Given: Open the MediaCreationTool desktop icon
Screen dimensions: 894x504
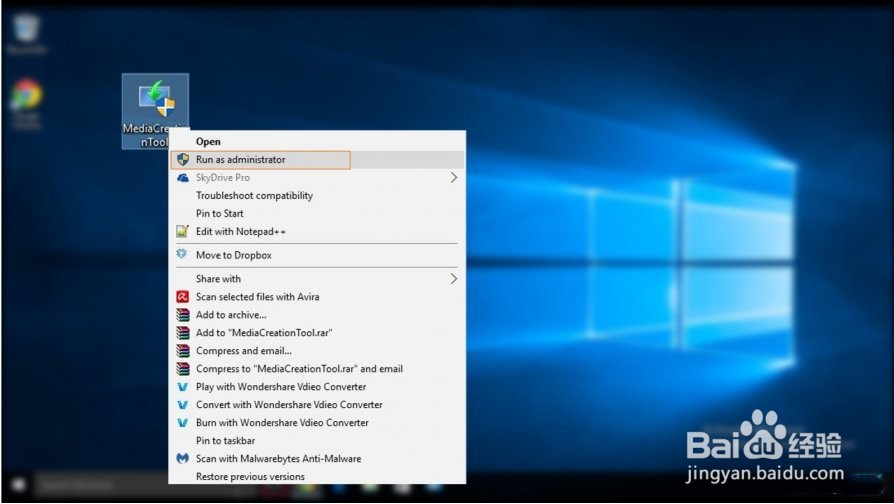Looking at the screenshot, I should click(155, 111).
